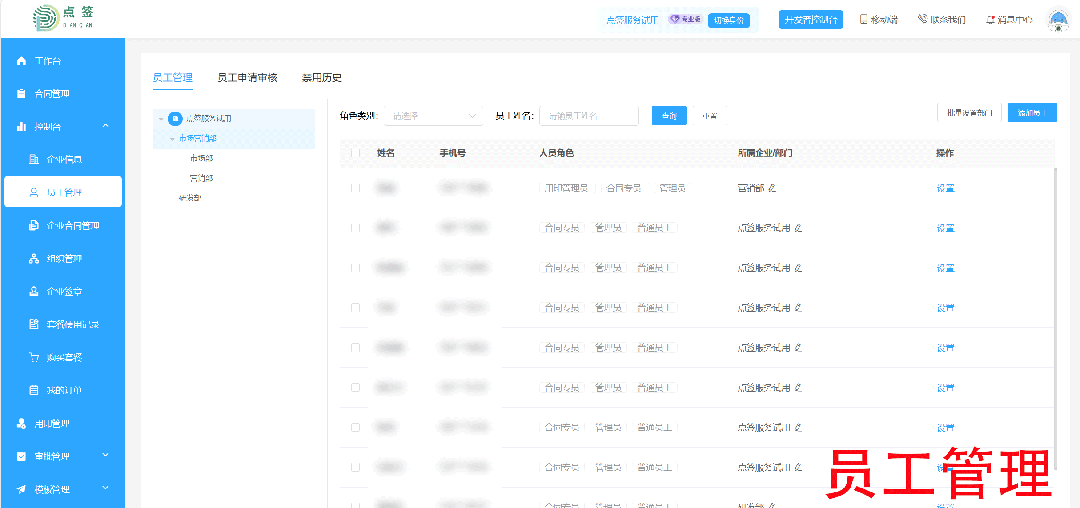
Task: Tick the second employee row's checkbox
Action: coord(355,228)
